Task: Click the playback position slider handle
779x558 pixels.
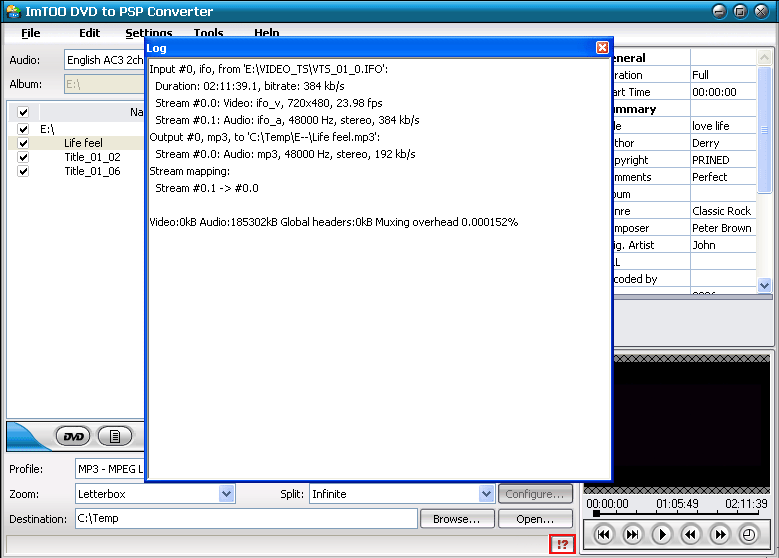Action: pos(596,513)
